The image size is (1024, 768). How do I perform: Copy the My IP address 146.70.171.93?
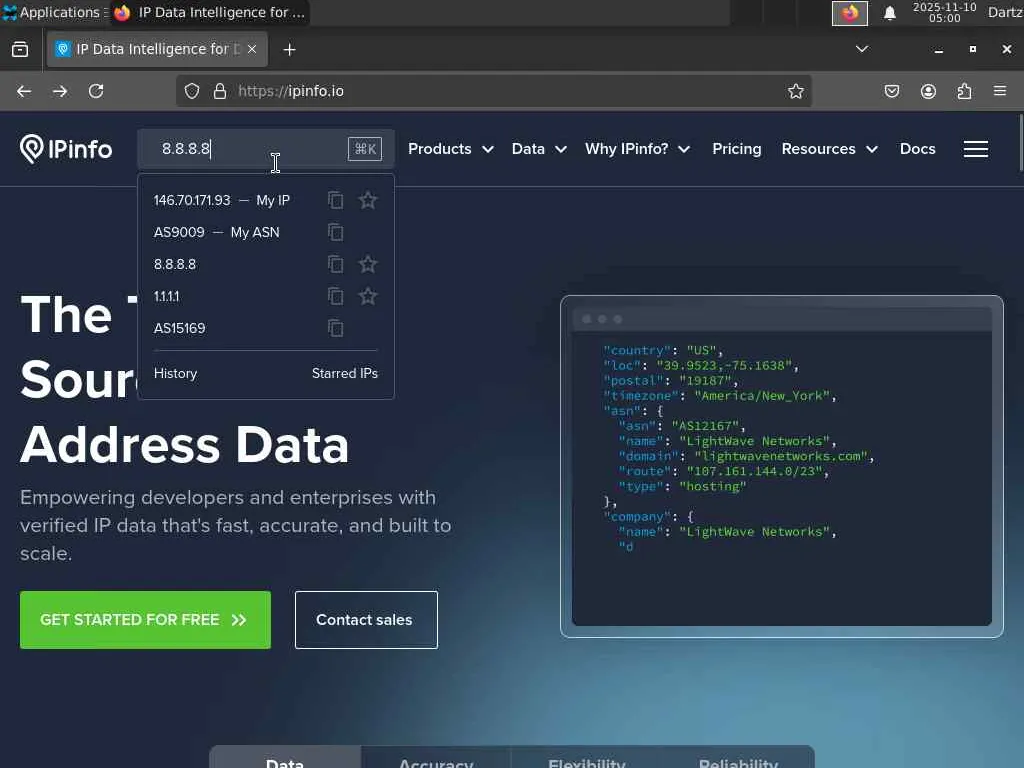point(336,200)
